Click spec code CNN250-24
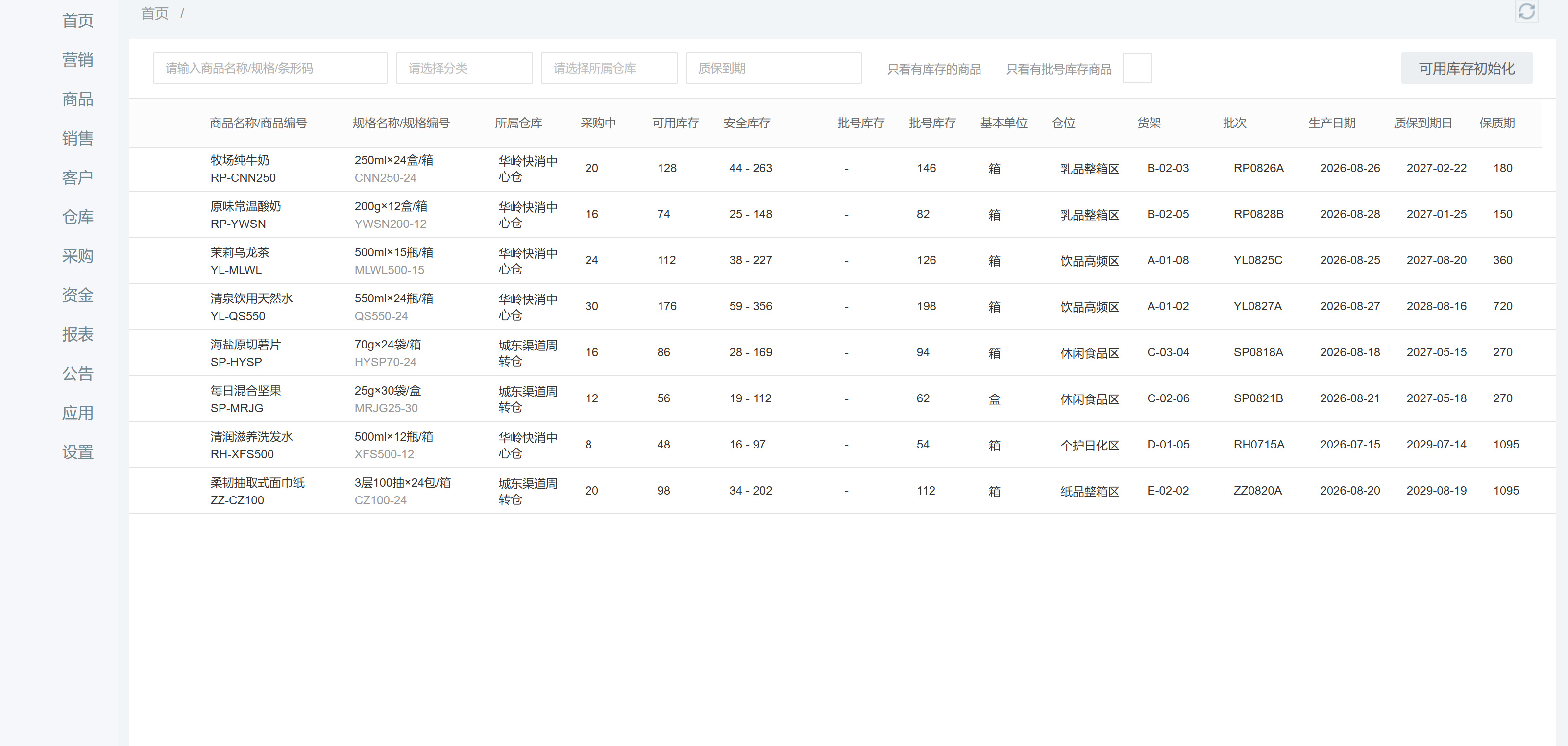1568x746 pixels. (x=385, y=178)
